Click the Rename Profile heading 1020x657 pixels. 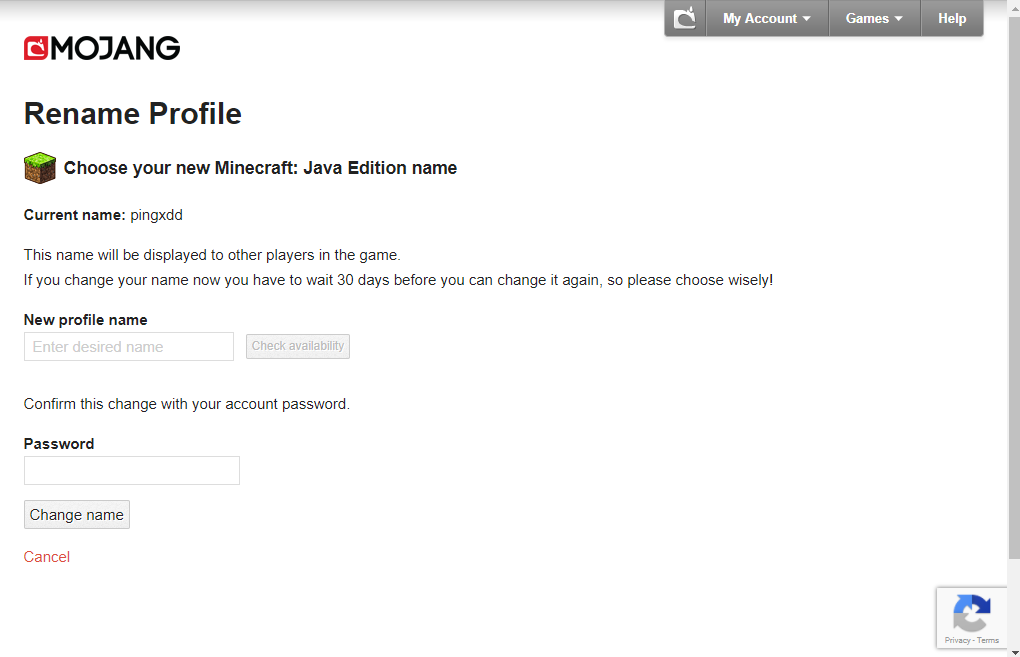coord(133,114)
